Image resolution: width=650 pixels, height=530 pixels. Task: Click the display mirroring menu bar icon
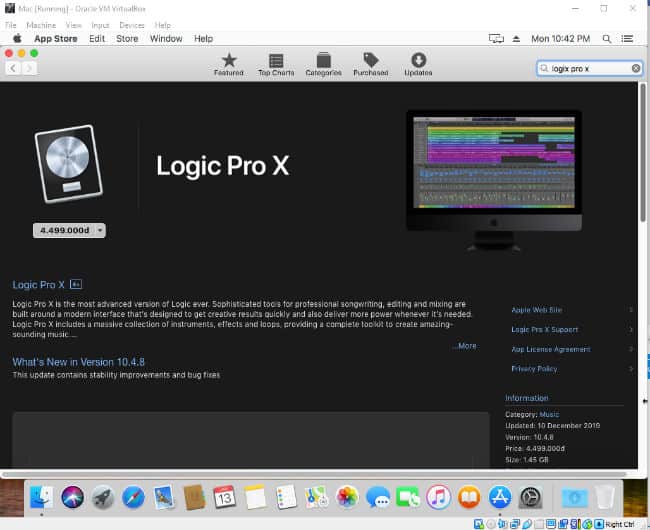(x=496, y=39)
